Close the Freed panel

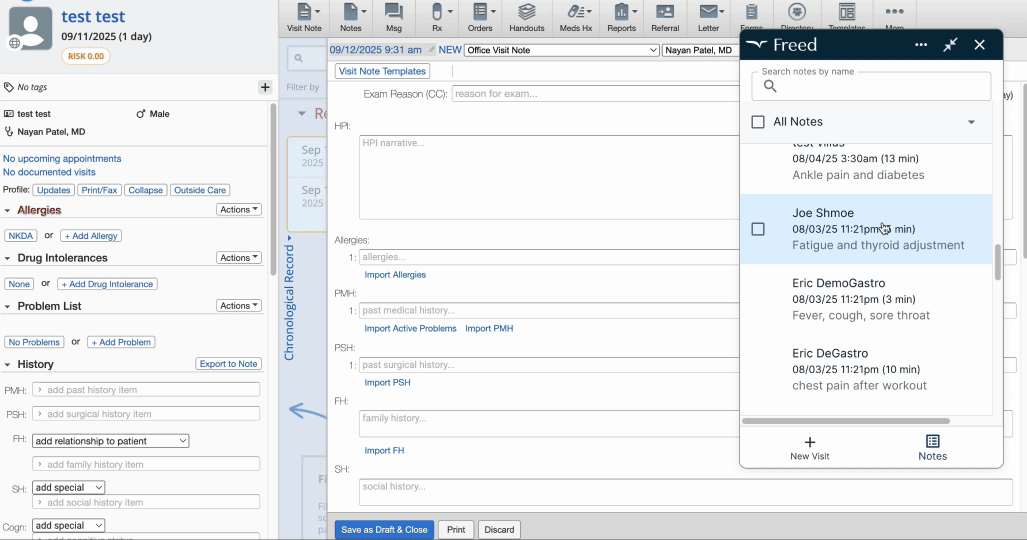tap(979, 45)
